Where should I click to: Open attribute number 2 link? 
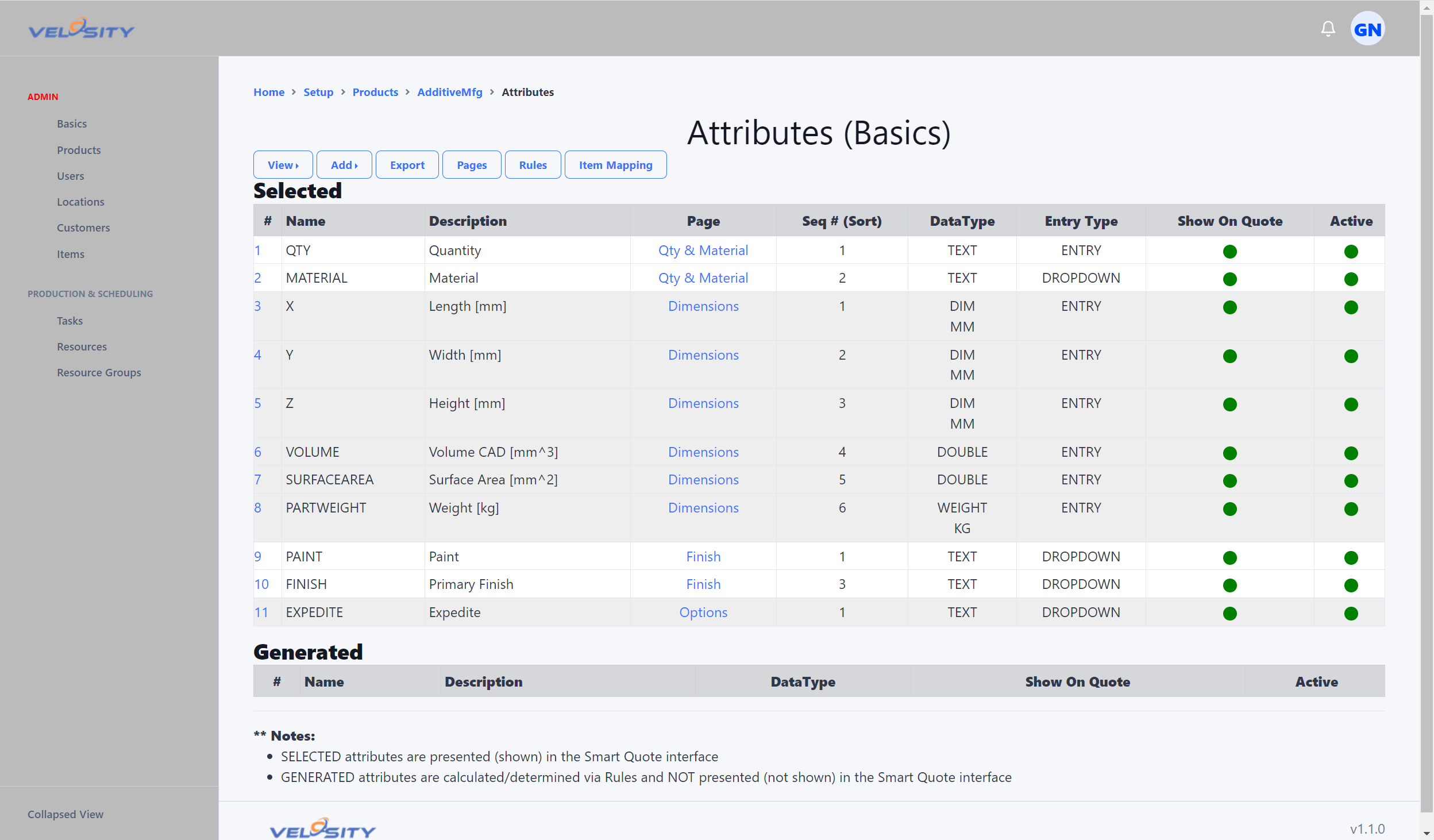257,278
